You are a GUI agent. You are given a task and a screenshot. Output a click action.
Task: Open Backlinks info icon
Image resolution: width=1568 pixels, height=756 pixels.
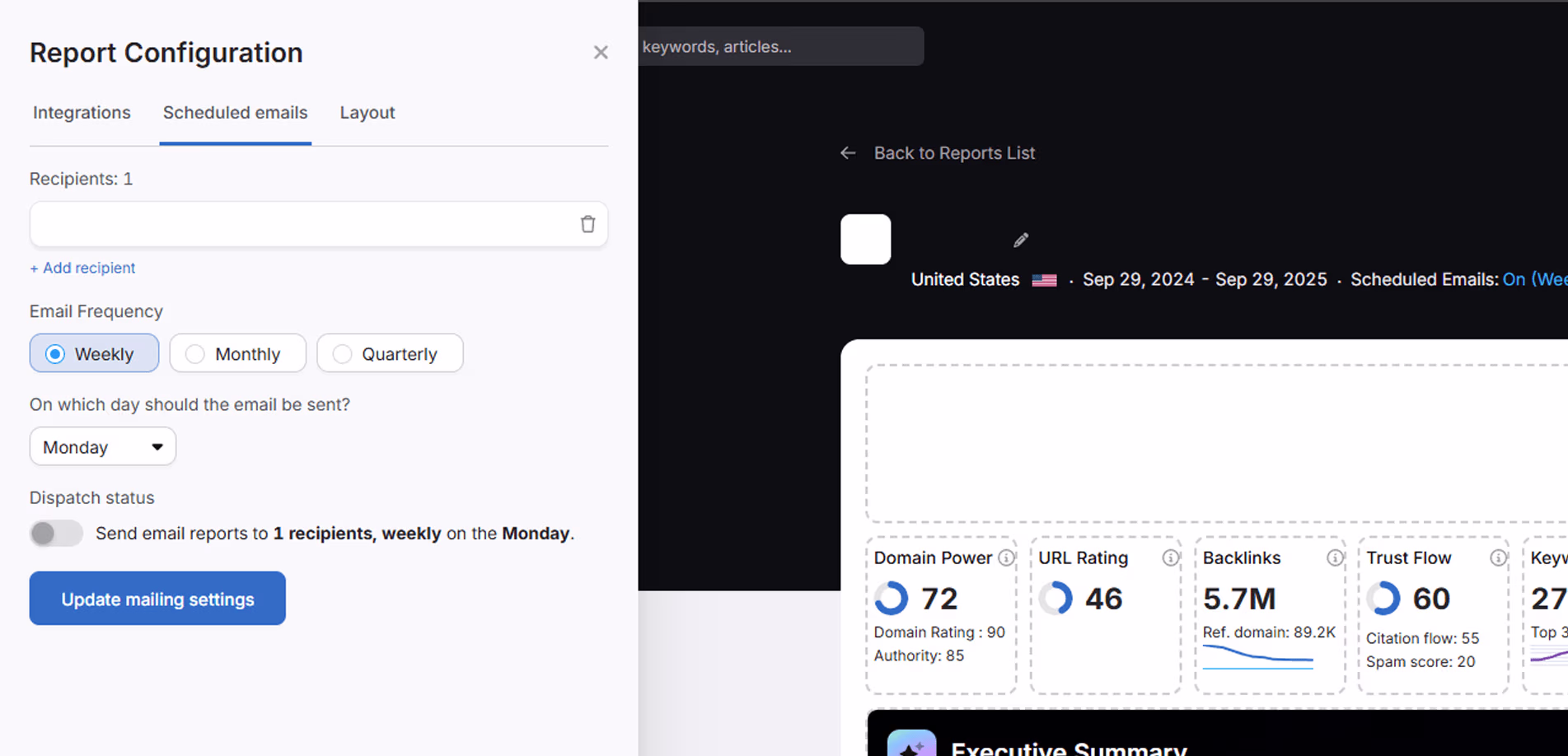pyautogui.click(x=1334, y=558)
